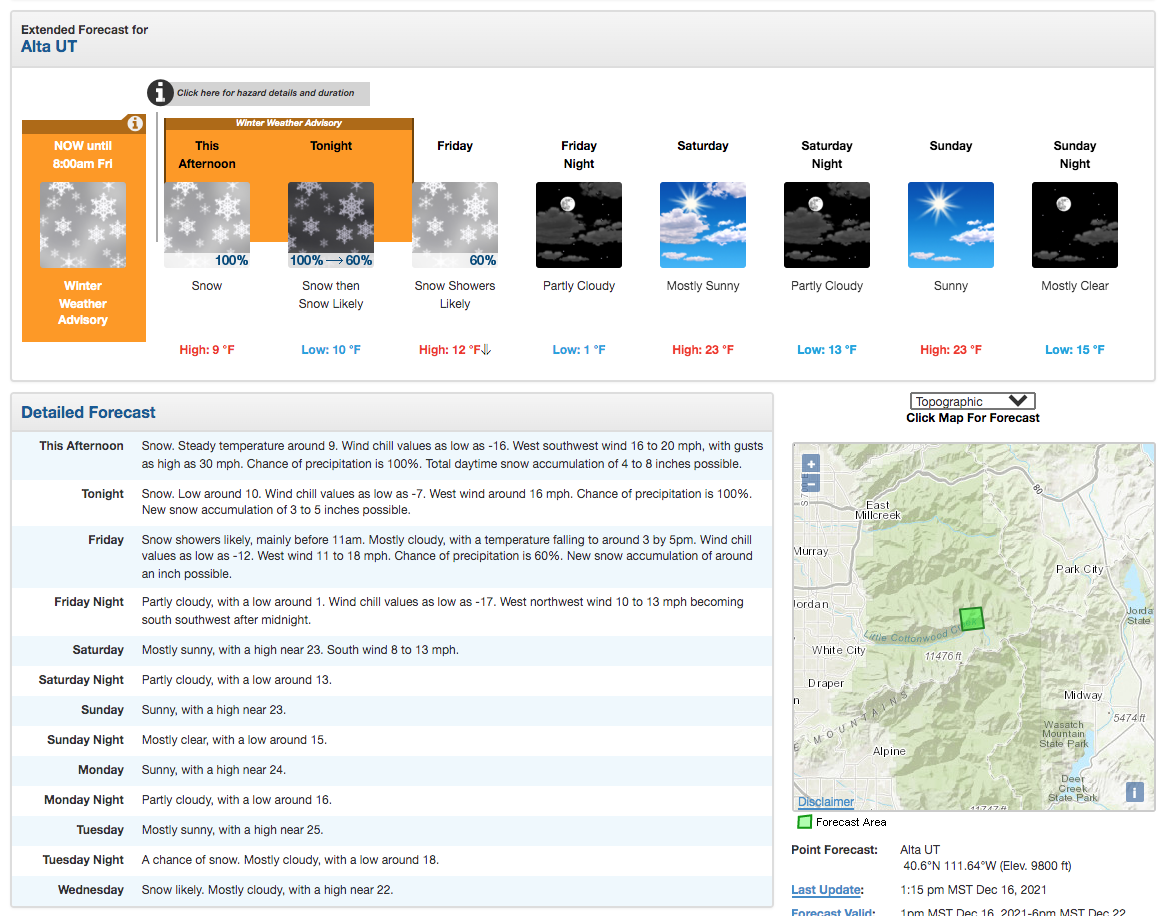The width and height of the screenshot is (1162, 916).
Task: Click the Alta UT location title
Action: [x=49, y=47]
